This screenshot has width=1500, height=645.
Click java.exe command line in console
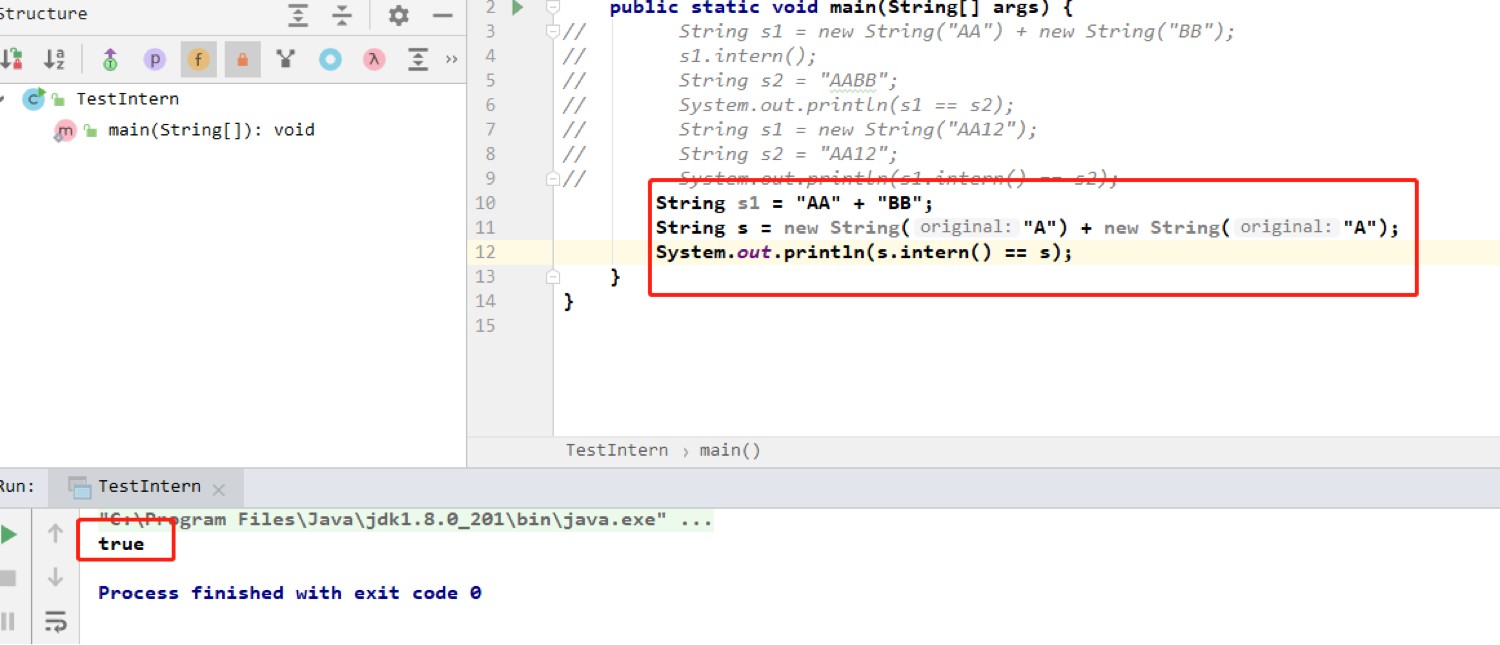coord(405,520)
